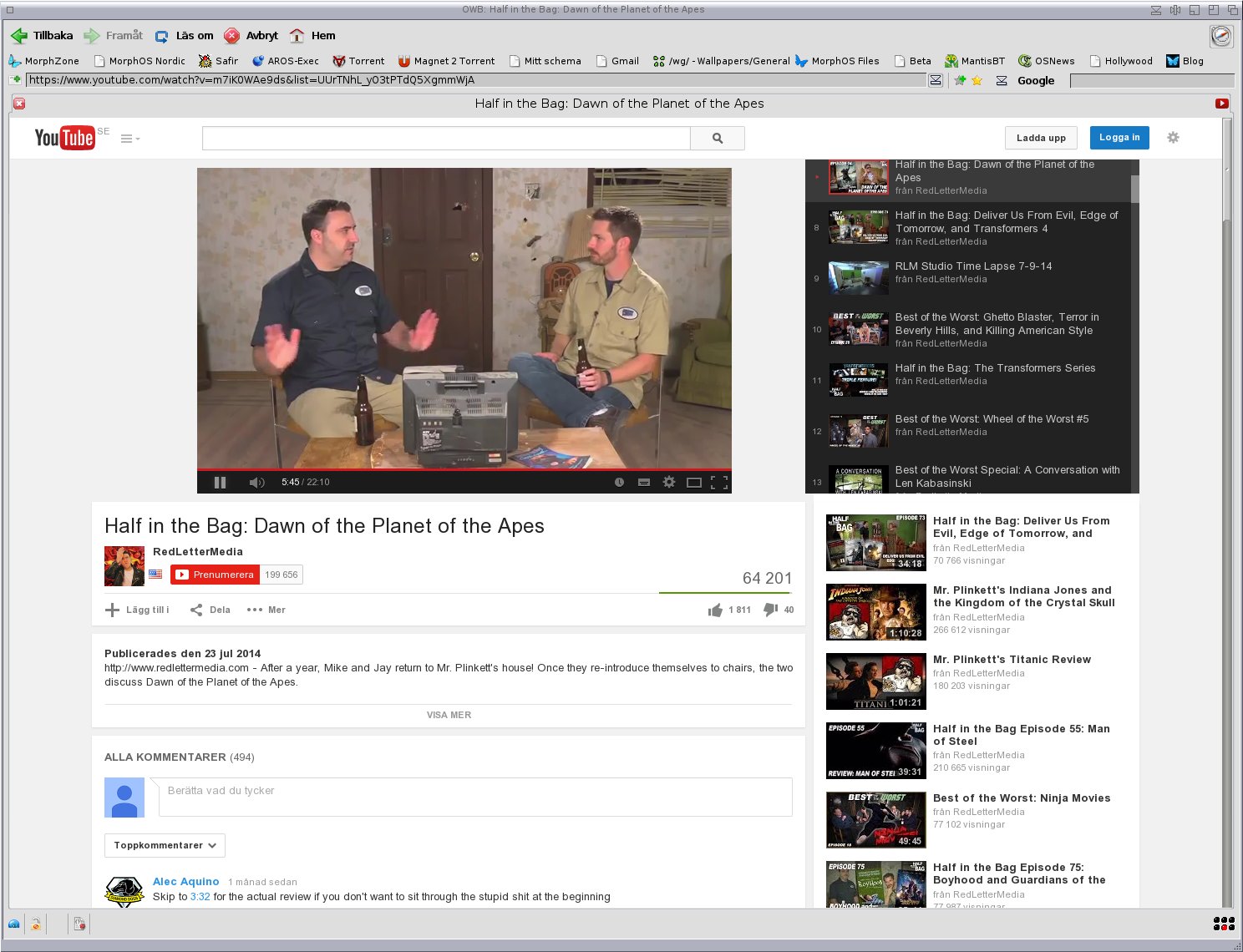Click the redlettermedia.com description link
Viewport: 1243px width, 952px height.
[x=176, y=668]
